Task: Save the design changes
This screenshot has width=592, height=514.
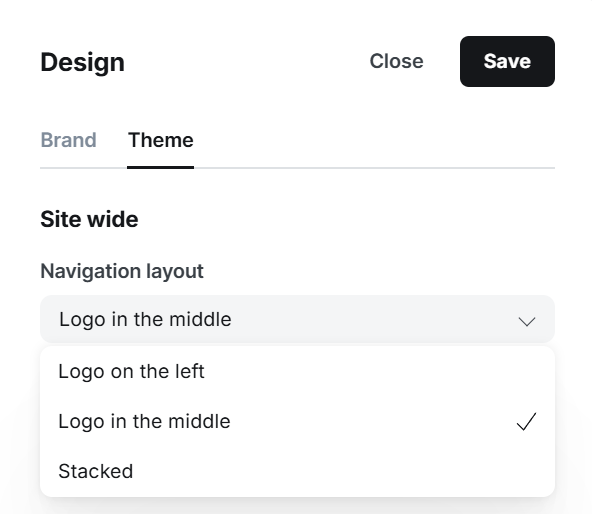Action: pos(507,62)
